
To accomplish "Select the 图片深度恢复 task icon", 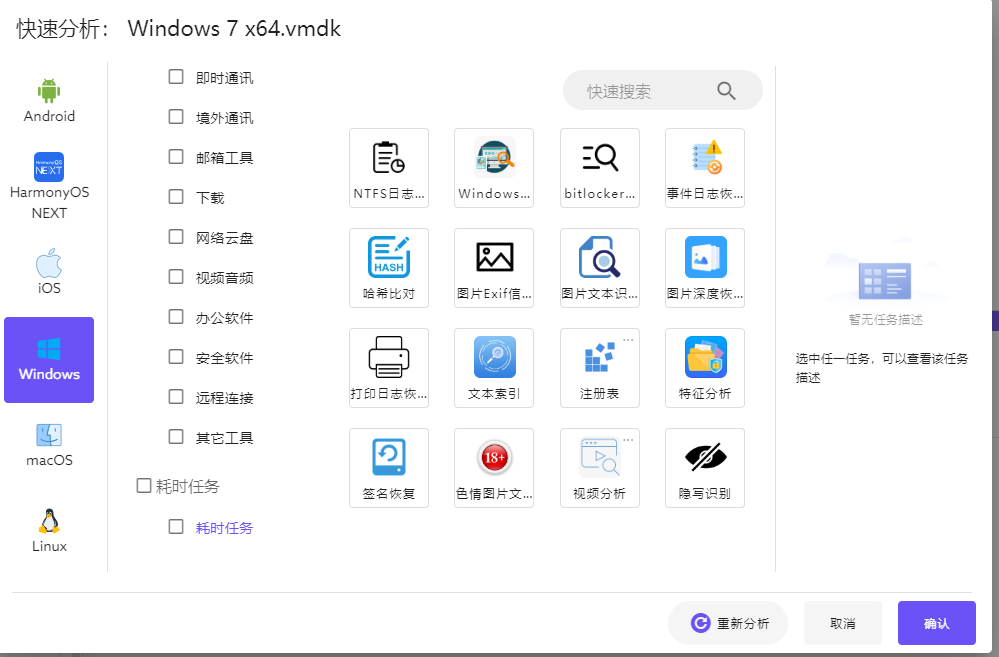I will pos(705,268).
